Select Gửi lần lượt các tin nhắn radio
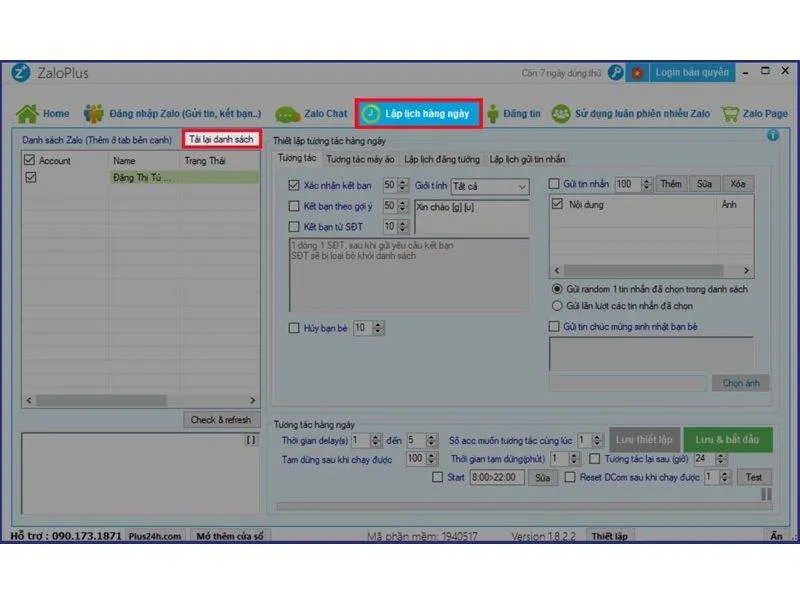Image resolution: width=800 pixels, height=600 pixels. coord(557,306)
